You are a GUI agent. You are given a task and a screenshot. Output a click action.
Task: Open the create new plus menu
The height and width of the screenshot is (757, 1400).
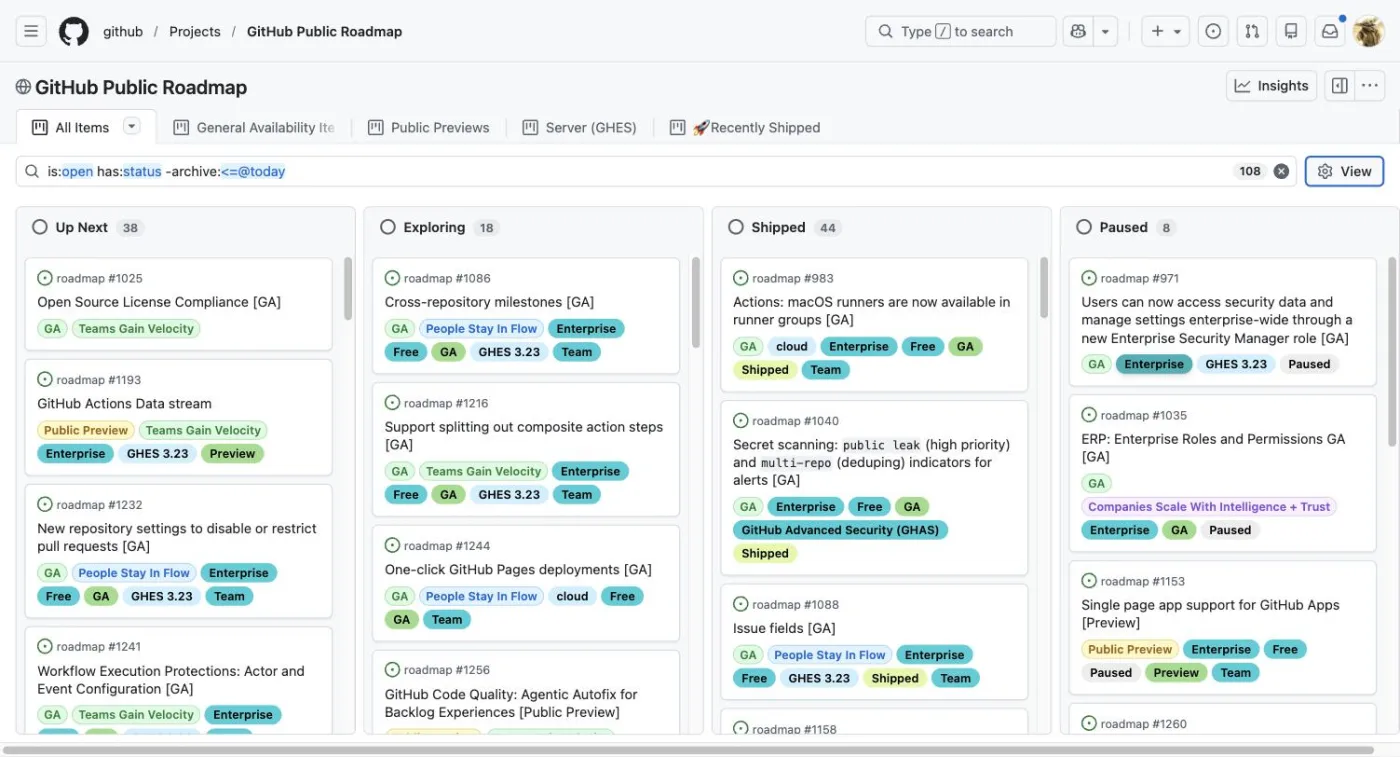click(x=1166, y=31)
